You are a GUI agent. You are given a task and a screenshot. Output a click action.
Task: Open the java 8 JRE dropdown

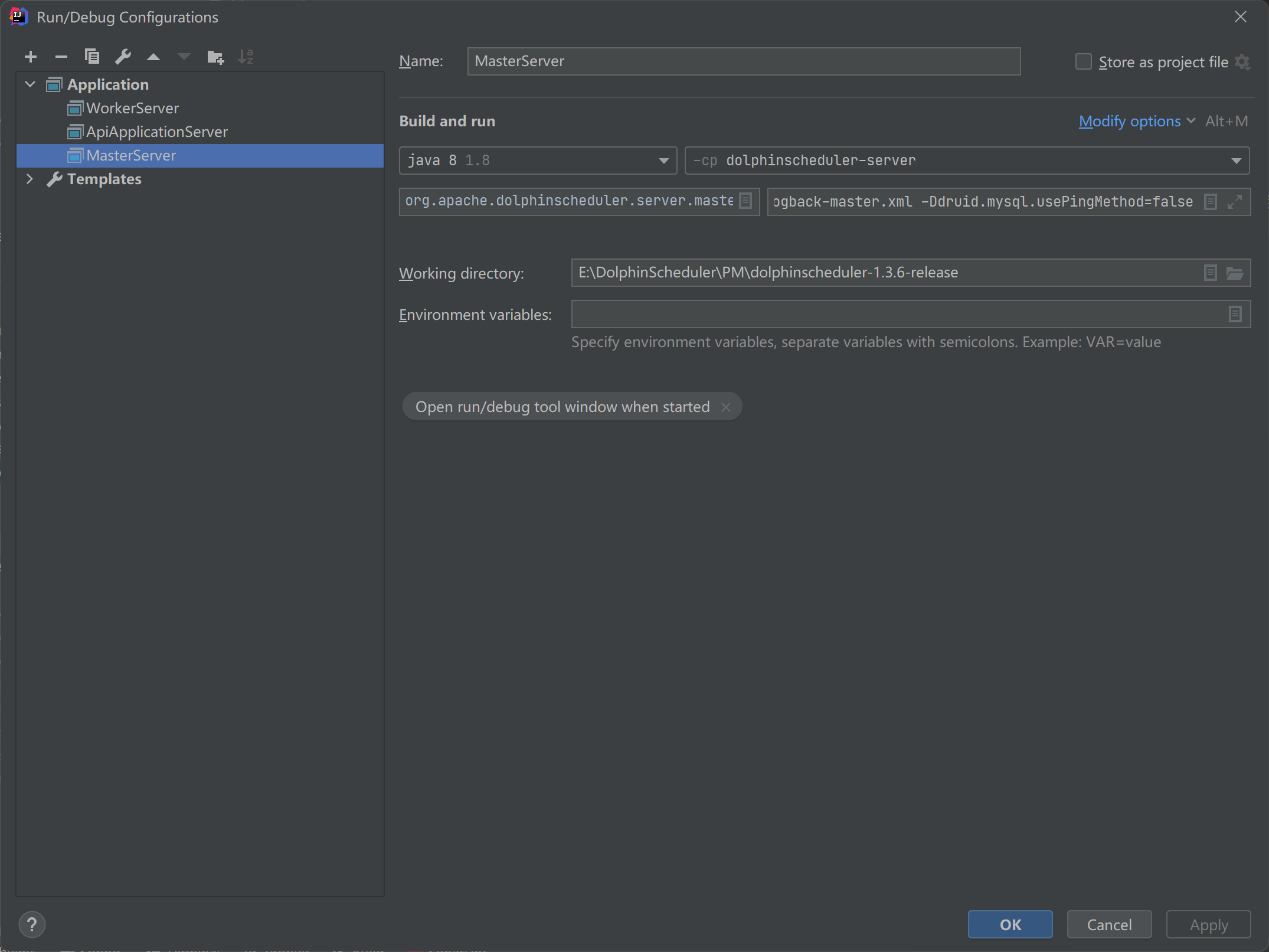[x=538, y=161]
